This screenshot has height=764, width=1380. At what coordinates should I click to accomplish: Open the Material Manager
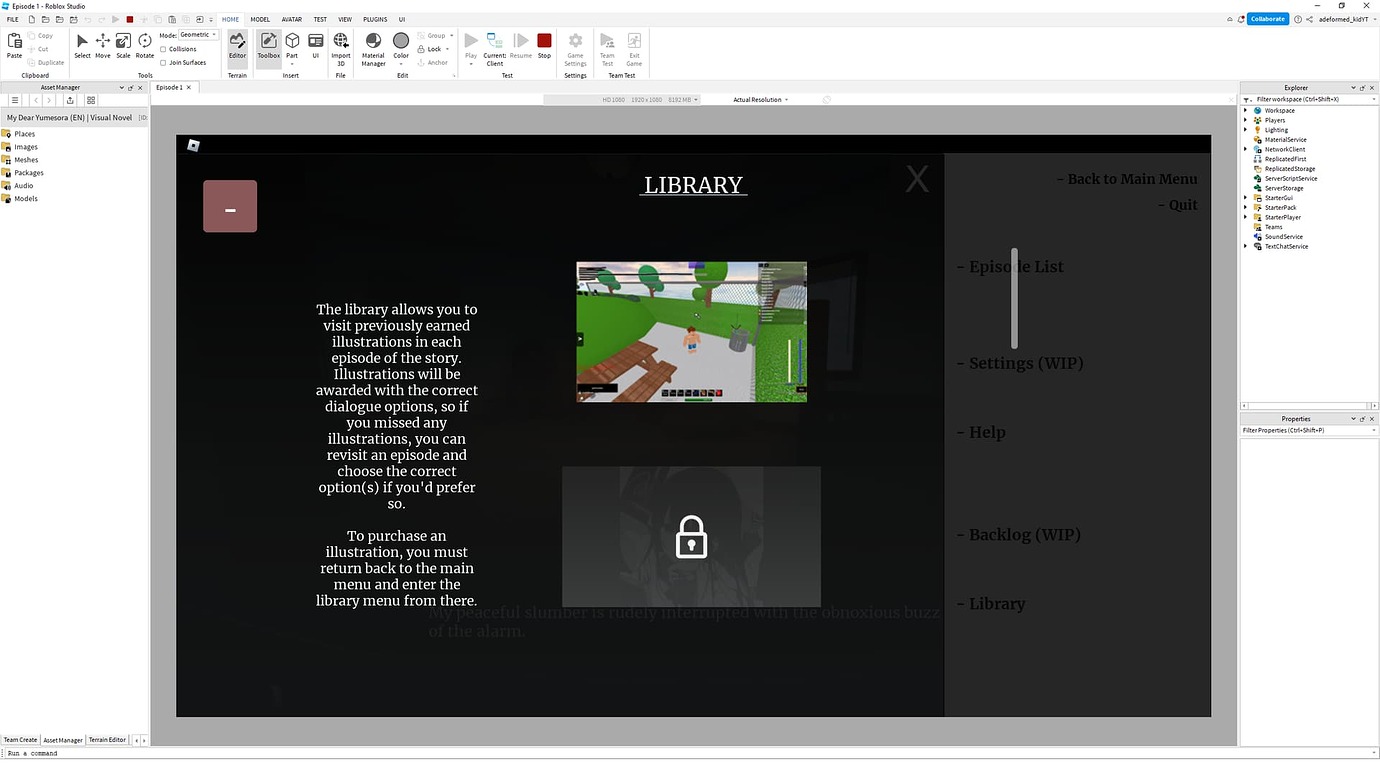click(372, 48)
